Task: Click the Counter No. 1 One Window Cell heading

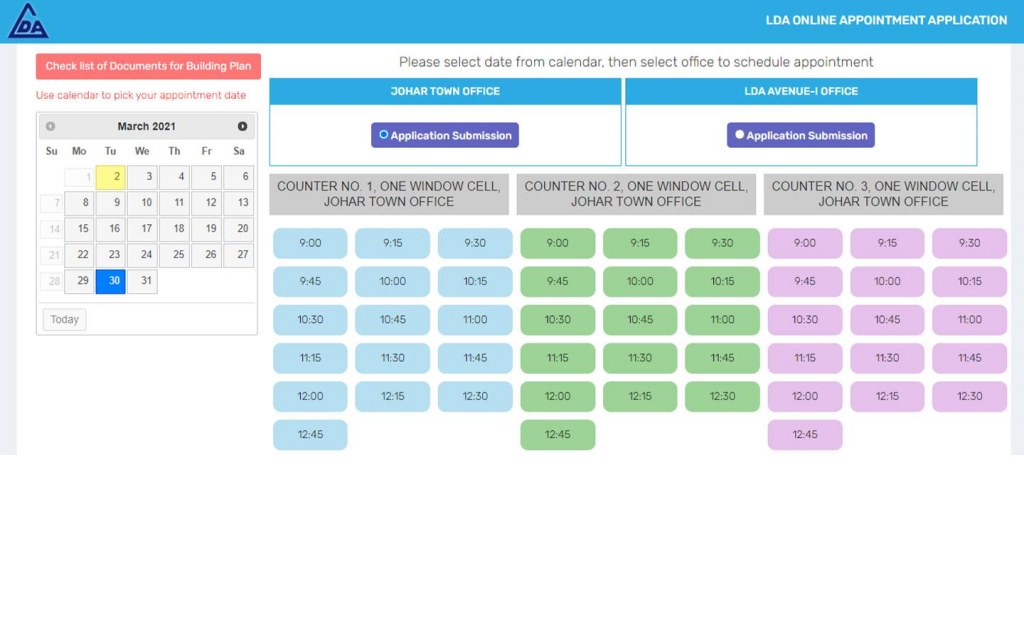Action: 389,194
